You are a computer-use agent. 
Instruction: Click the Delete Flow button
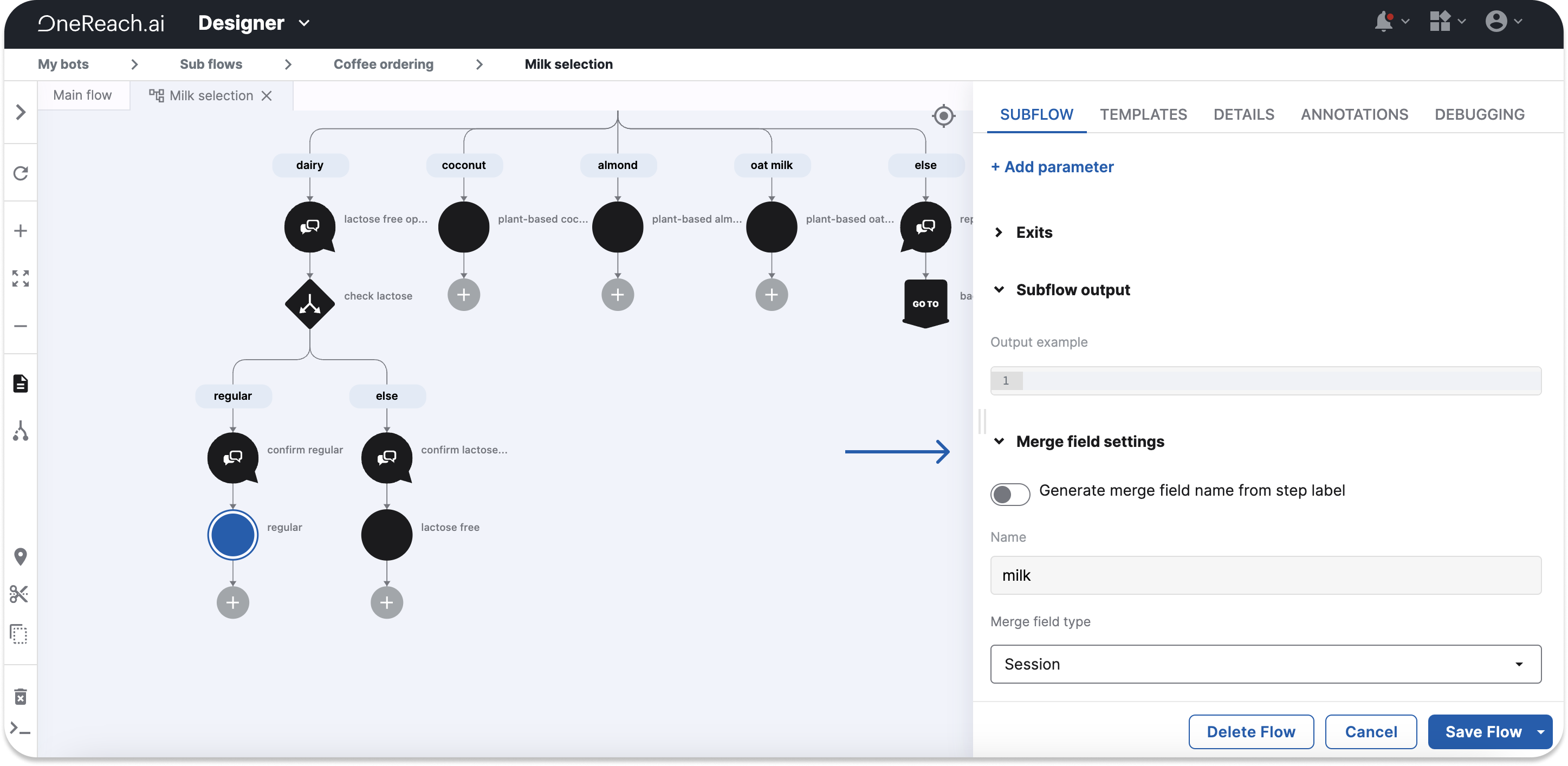[x=1250, y=731]
